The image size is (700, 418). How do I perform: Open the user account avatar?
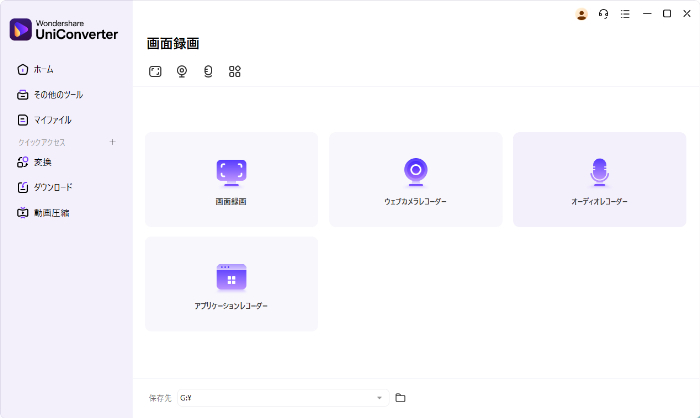point(581,14)
